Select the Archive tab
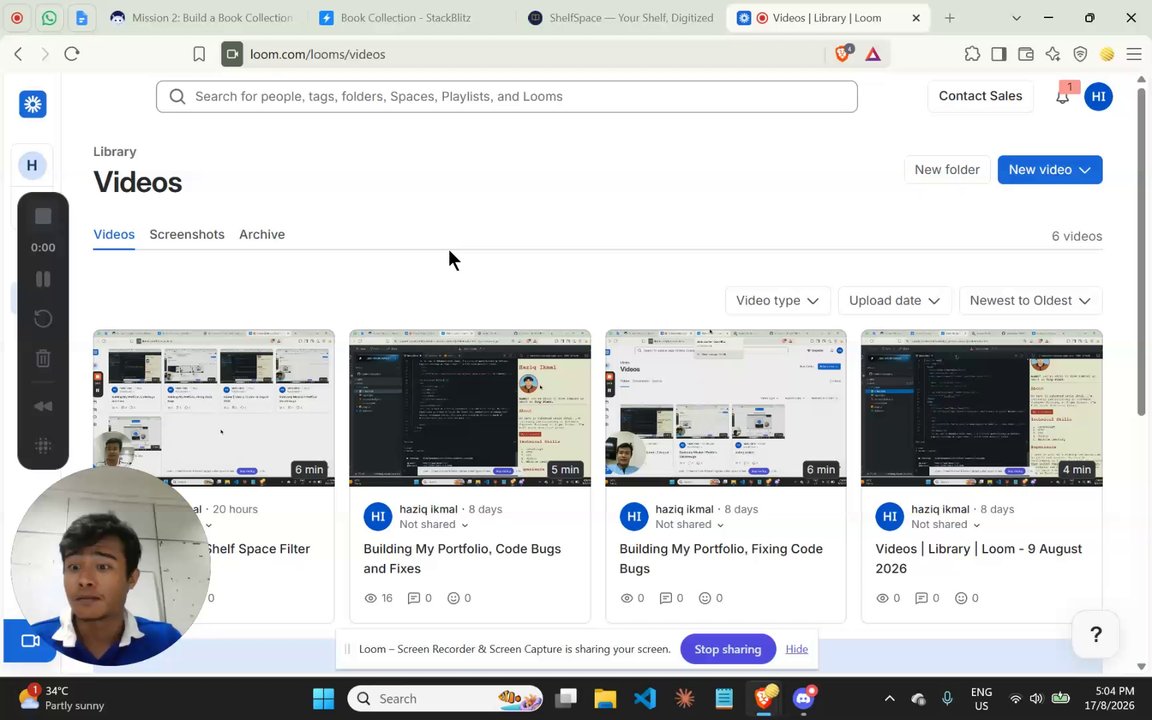The image size is (1152, 720). click(262, 234)
